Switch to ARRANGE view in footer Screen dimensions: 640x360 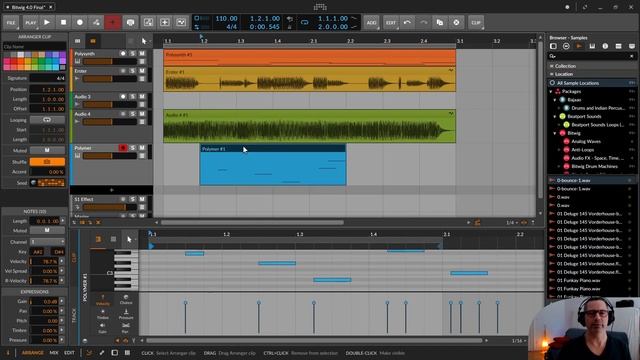pos(33,353)
